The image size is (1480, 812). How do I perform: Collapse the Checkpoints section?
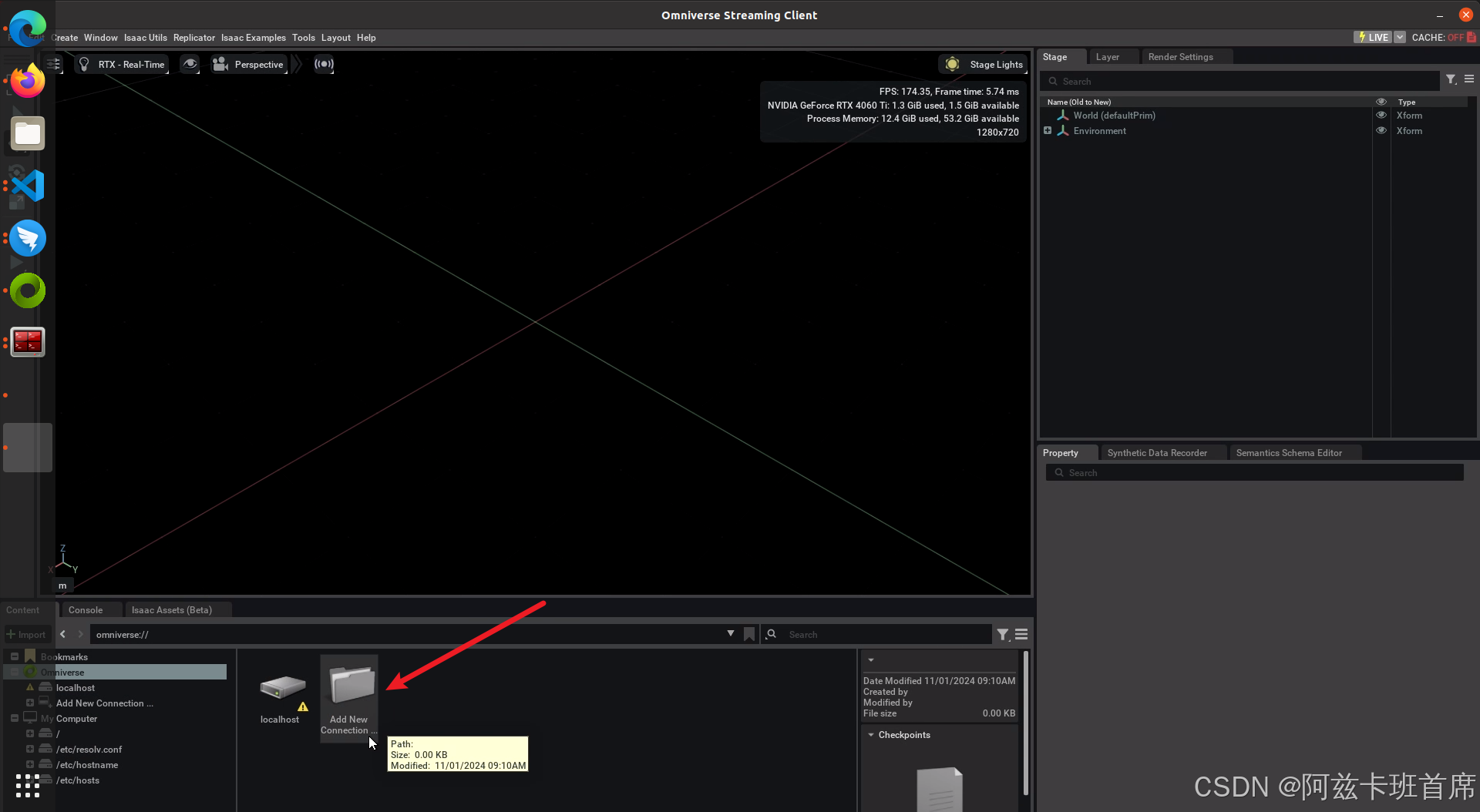coord(871,734)
